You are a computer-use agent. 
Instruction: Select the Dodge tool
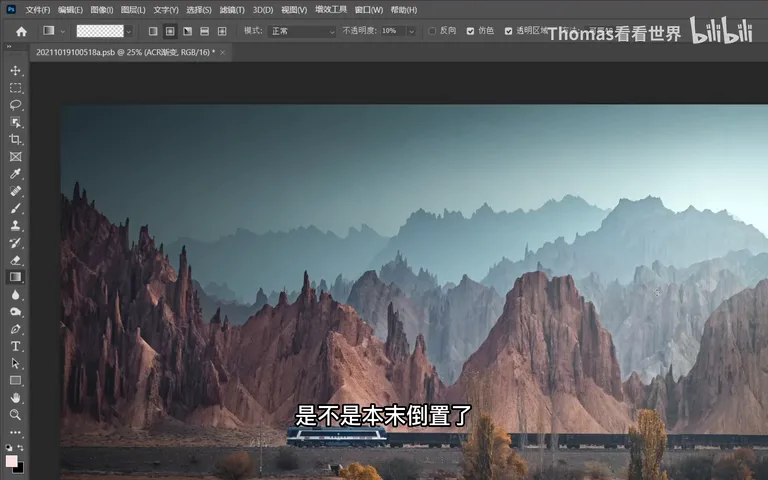15,312
